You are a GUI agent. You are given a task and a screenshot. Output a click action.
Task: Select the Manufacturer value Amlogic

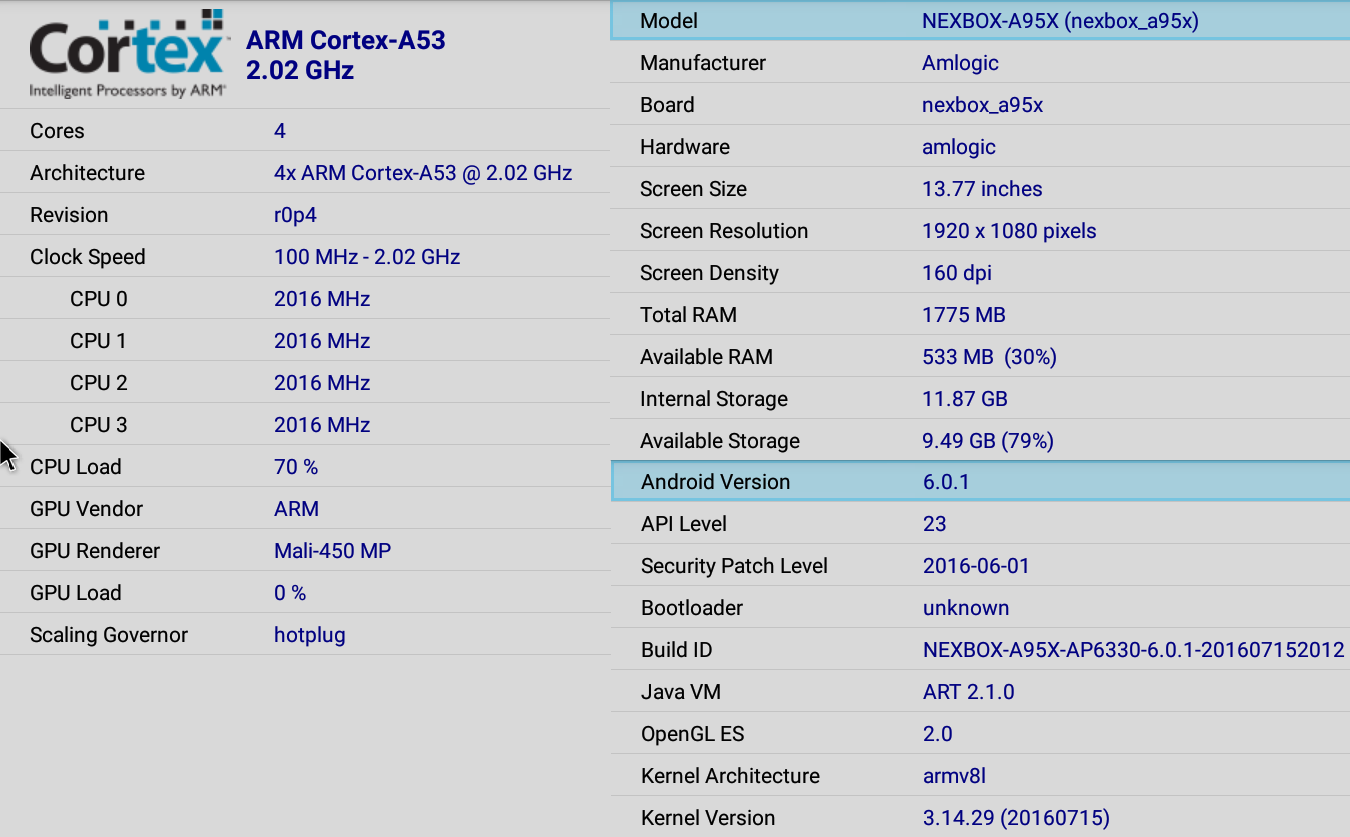(960, 63)
